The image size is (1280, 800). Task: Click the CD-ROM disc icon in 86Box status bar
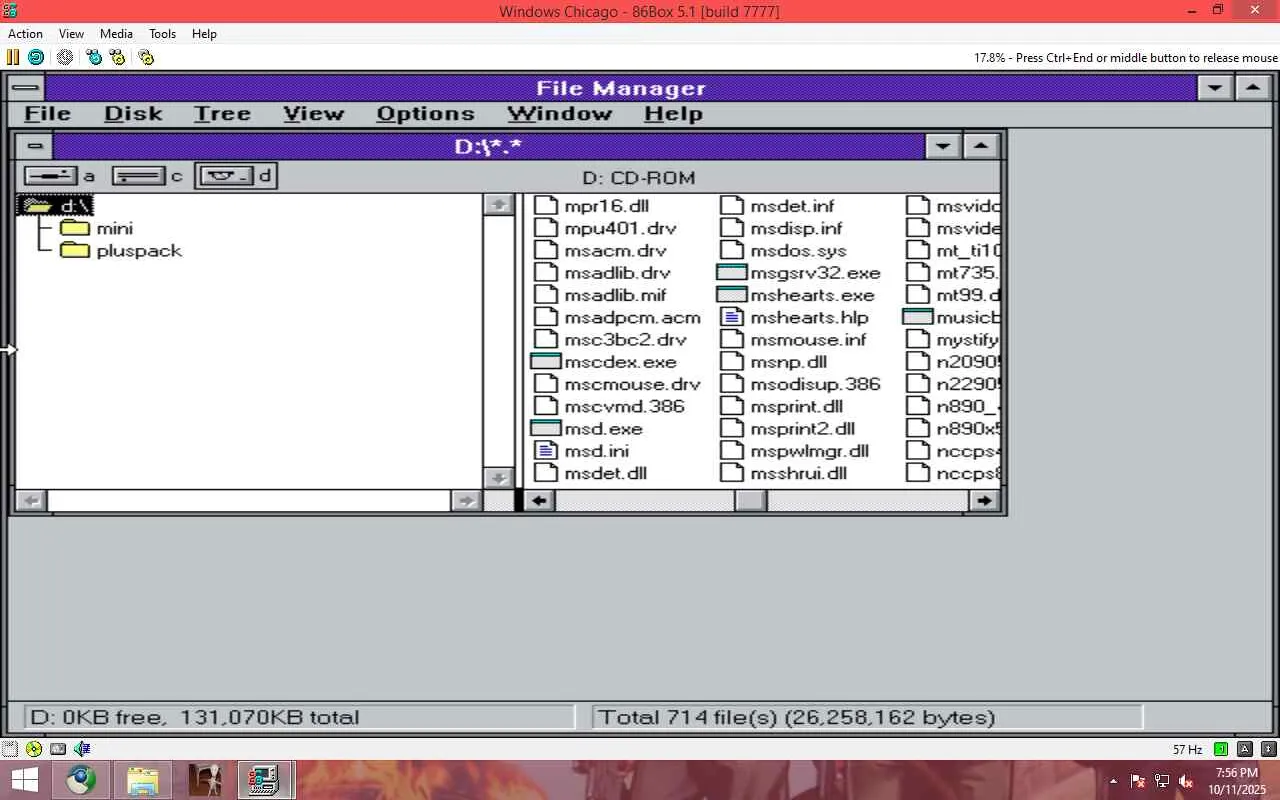(x=34, y=748)
